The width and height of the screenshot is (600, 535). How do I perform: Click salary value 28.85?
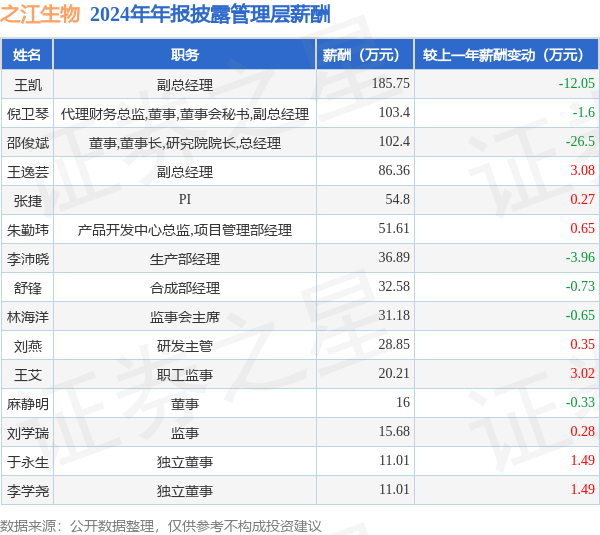pos(394,344)
